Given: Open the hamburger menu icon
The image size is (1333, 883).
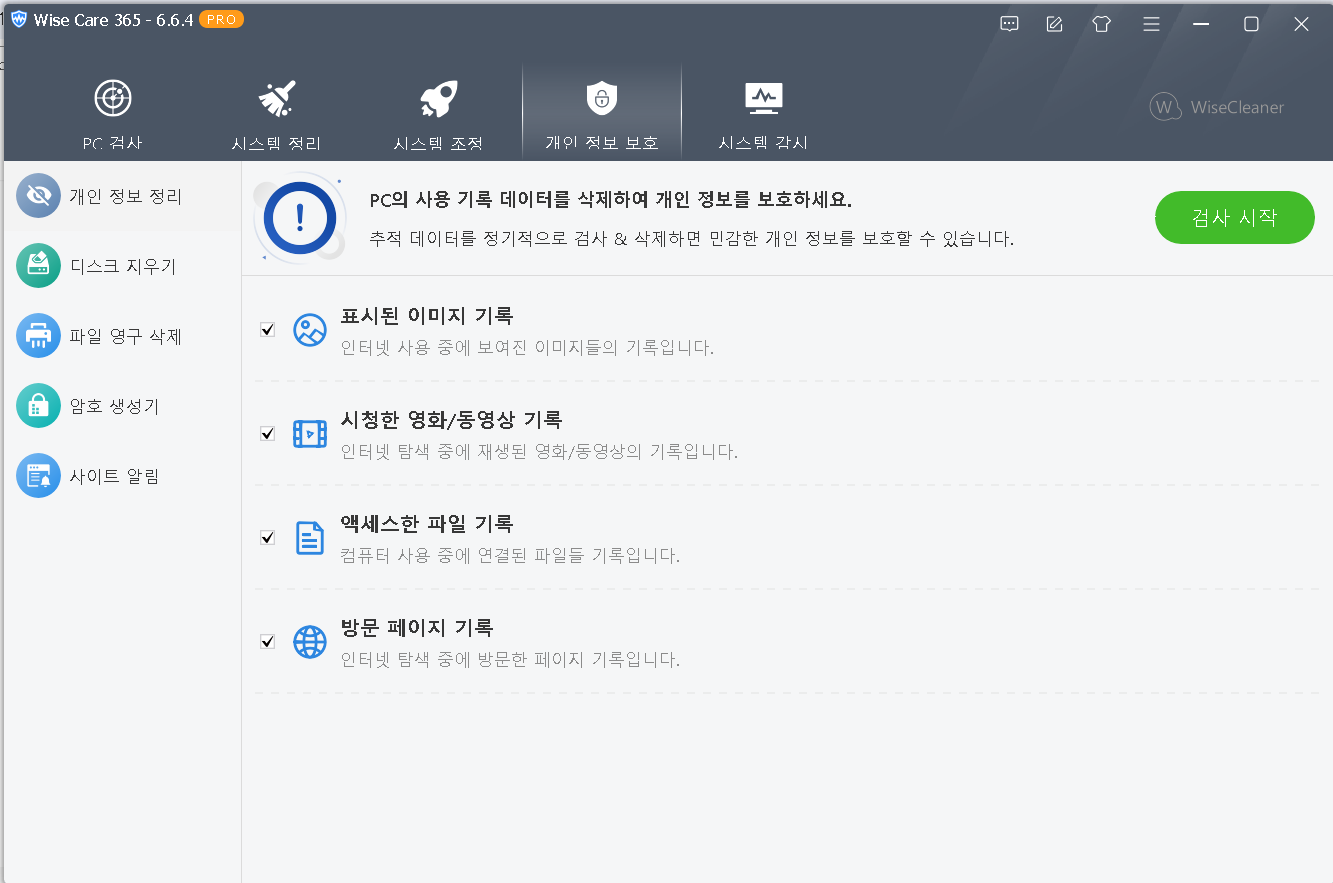Looking at the screenshot, I should click(x=1151, y=24).
